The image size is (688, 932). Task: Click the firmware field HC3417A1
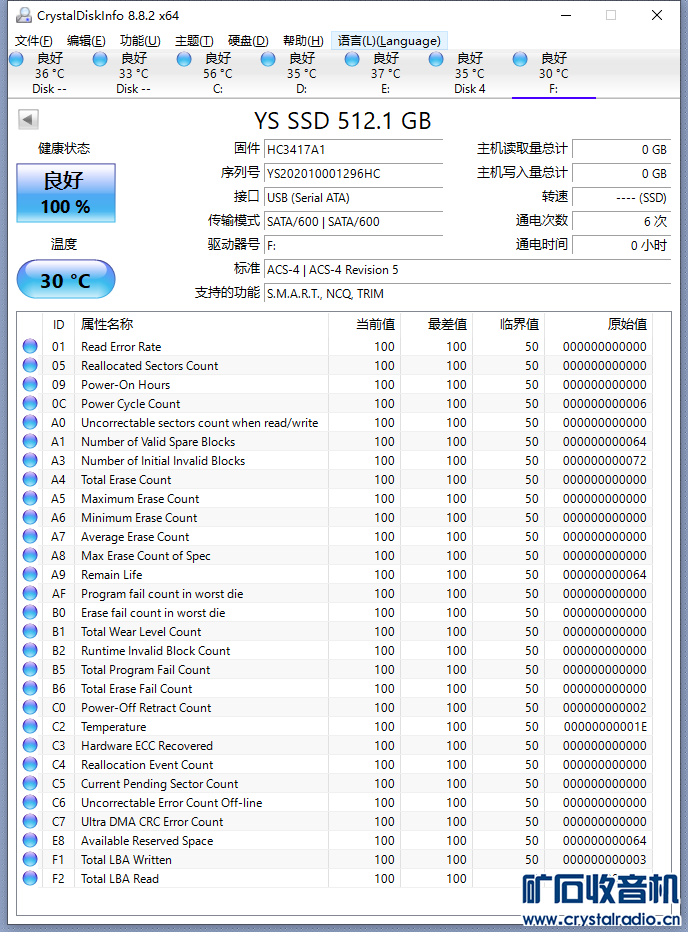353,150
